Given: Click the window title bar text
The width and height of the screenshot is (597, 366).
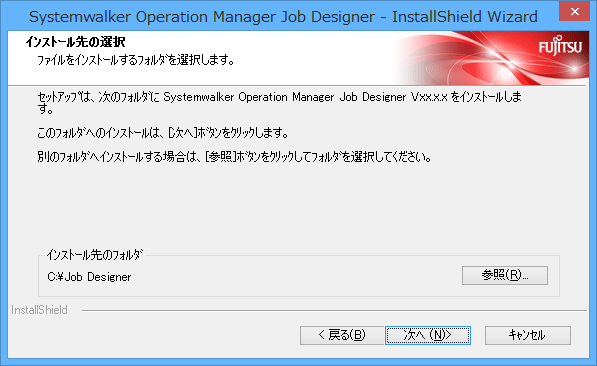Looking at the screenshot, I should (x=283, y=17).
